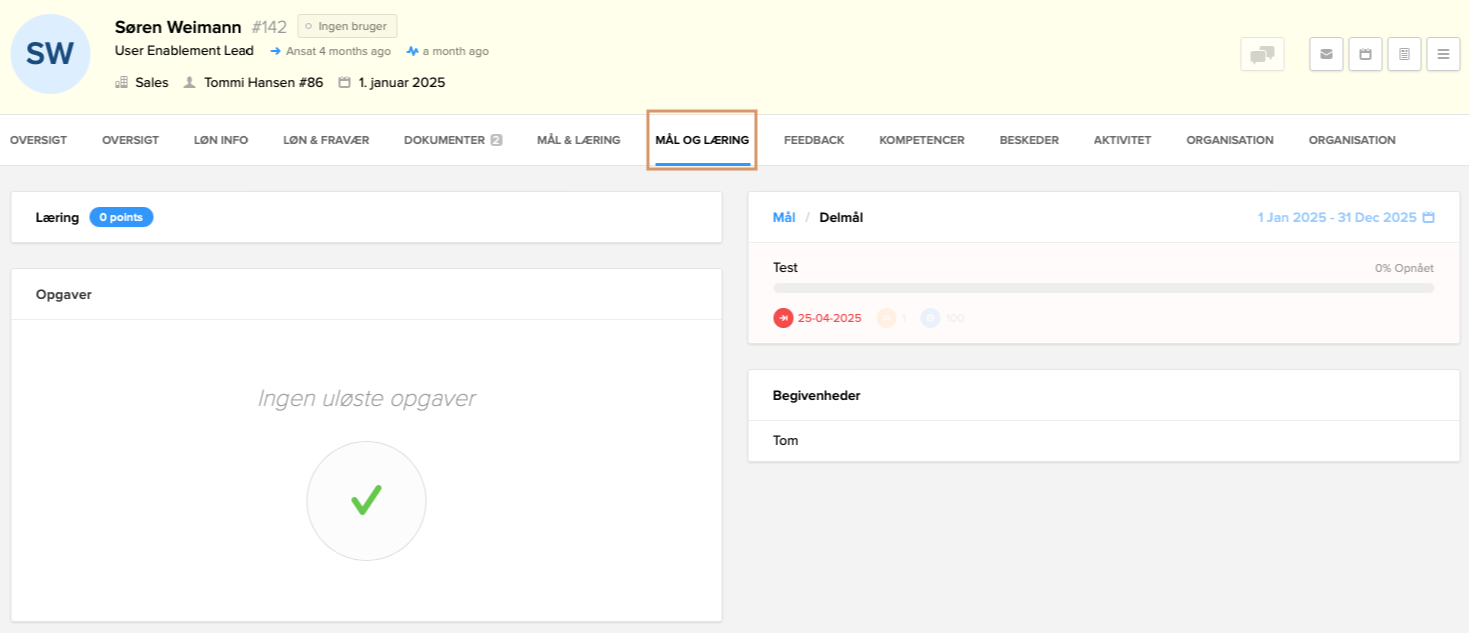Image resolution: width=1469 pixels, height=633 pixels.
Task: Click the red deadline icon by 25-04-2025
Action: coord(783,318)
